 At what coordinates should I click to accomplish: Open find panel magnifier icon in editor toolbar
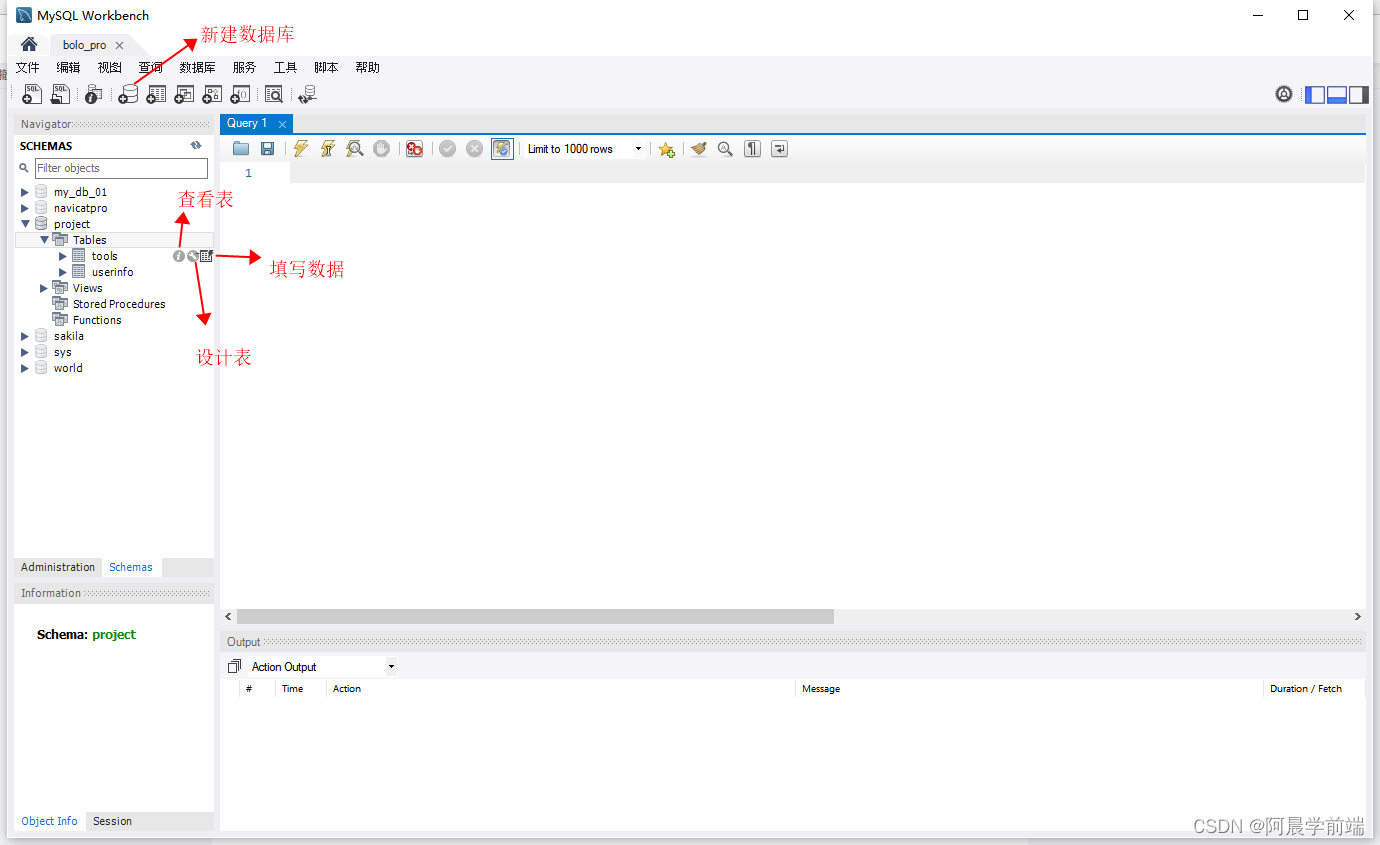pos(725,149)
